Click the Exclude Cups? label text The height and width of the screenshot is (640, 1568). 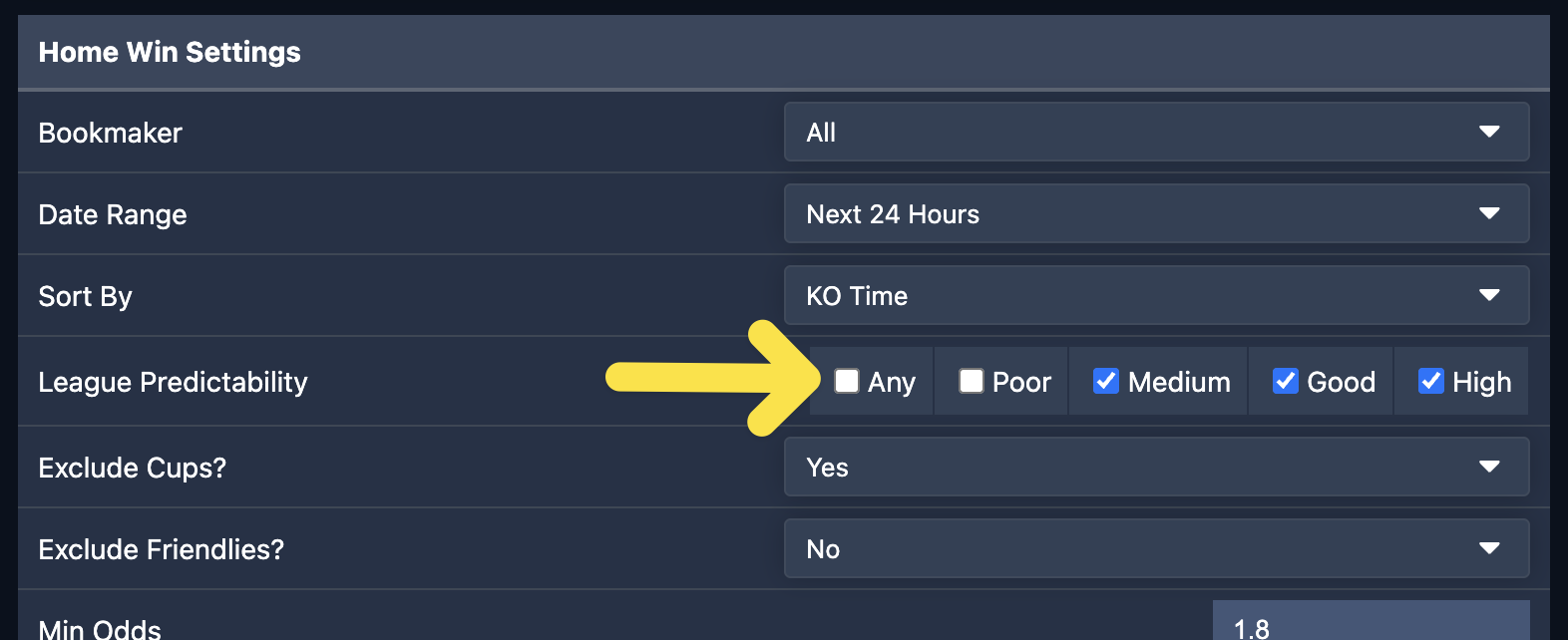point(132,468)
